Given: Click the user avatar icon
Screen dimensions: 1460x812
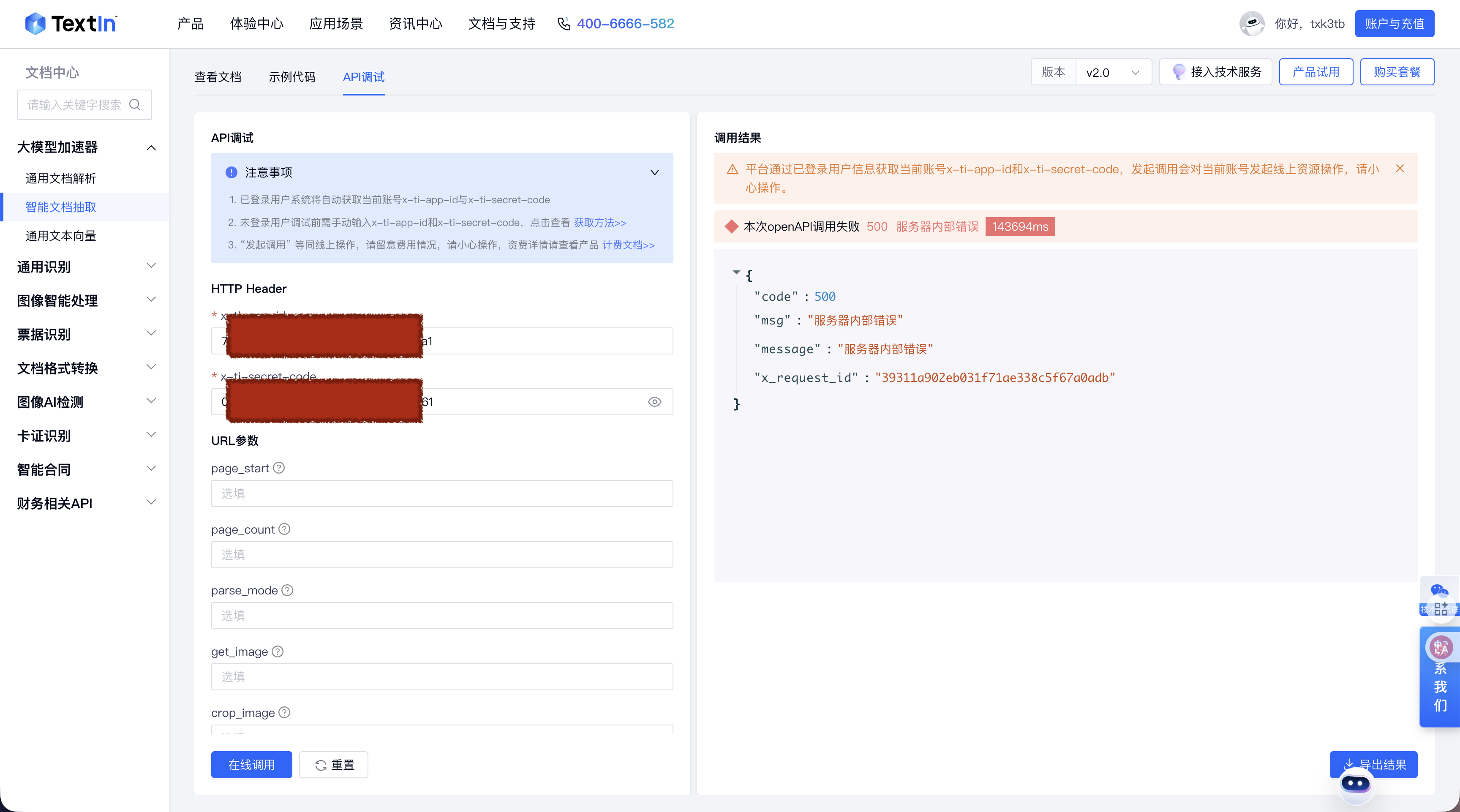Looking at the screenshot, I should coord(1251,24).
